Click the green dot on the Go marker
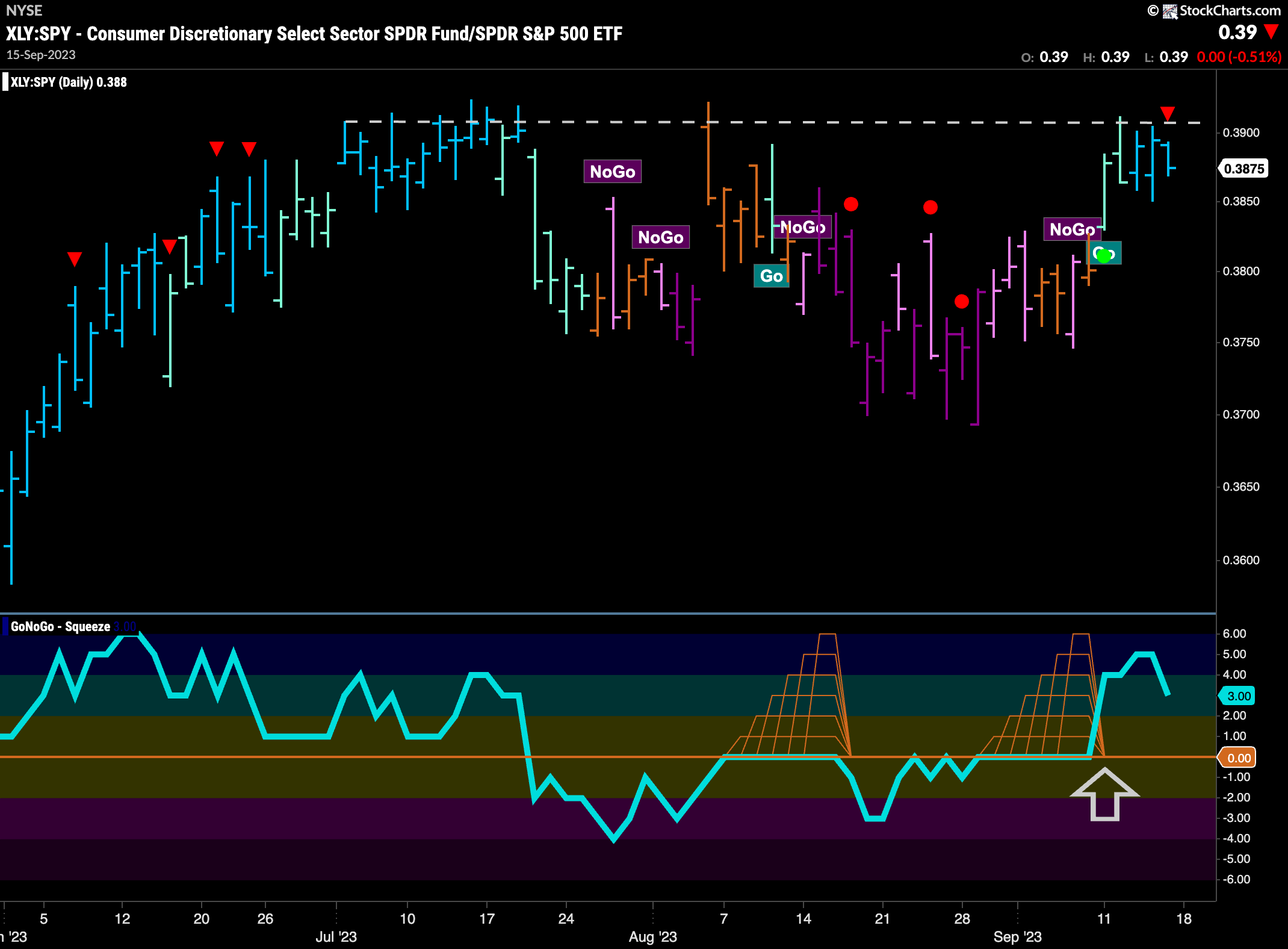Viewport: 1288px width, 949px height. coord(1104,256)
